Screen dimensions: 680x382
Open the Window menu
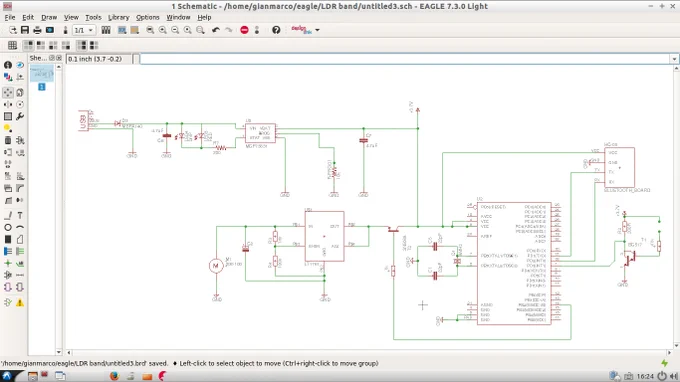[178, 17]
